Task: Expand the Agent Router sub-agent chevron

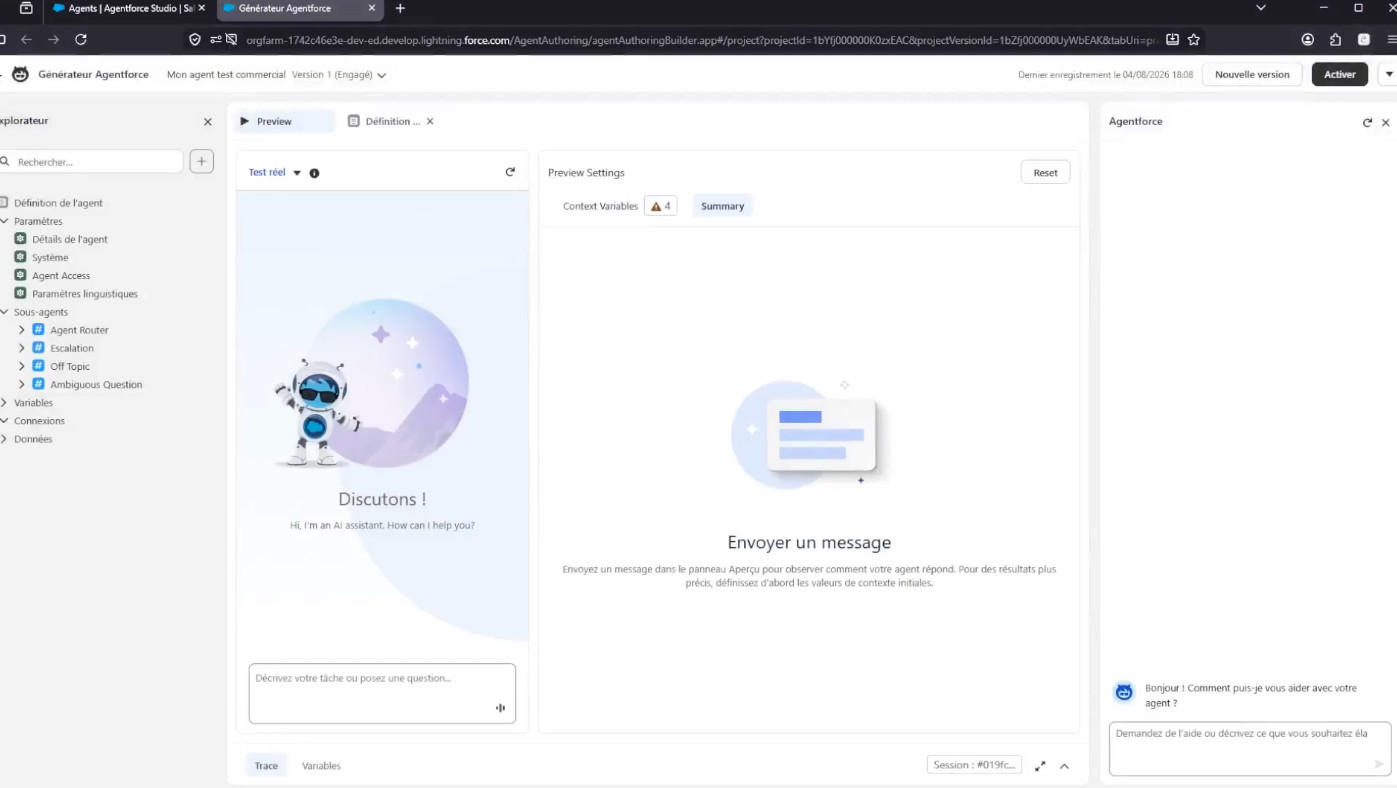Action: (x=22, y=330)
